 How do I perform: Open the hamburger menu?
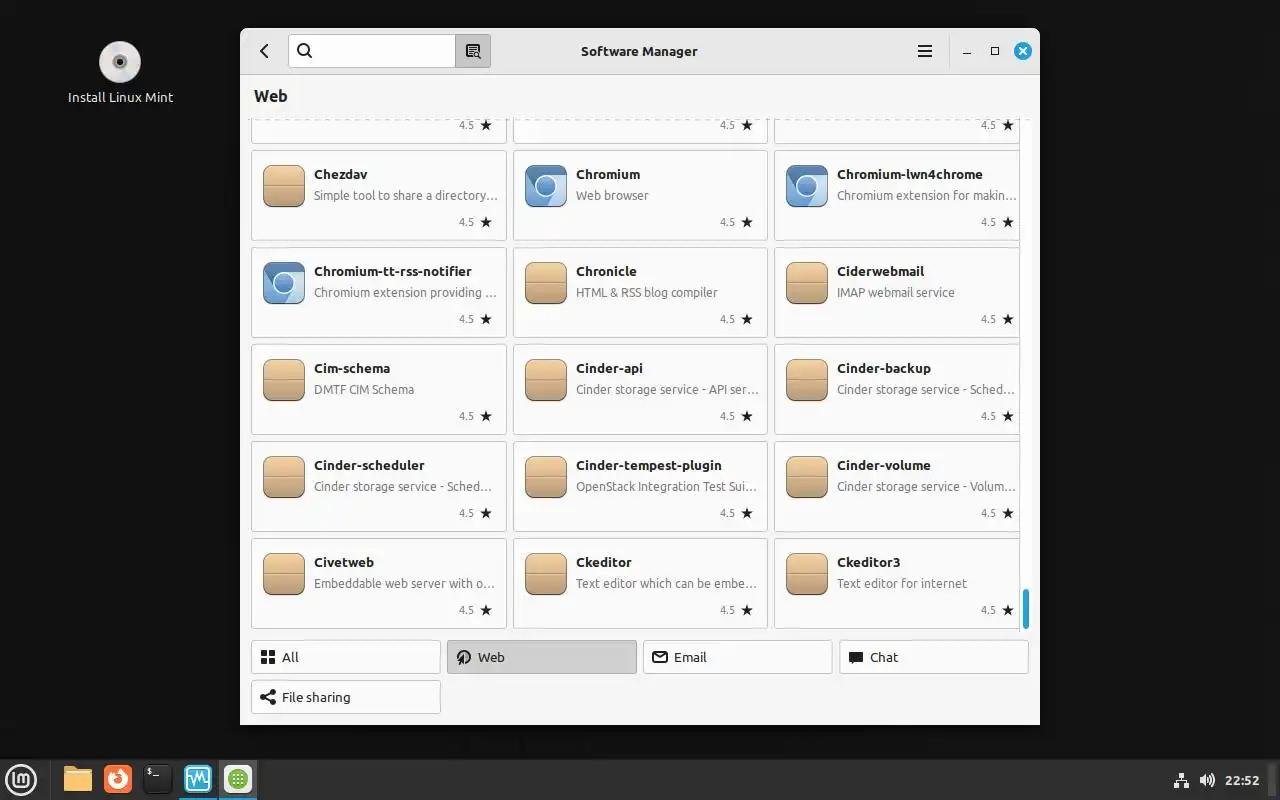[x=925, y=51]
